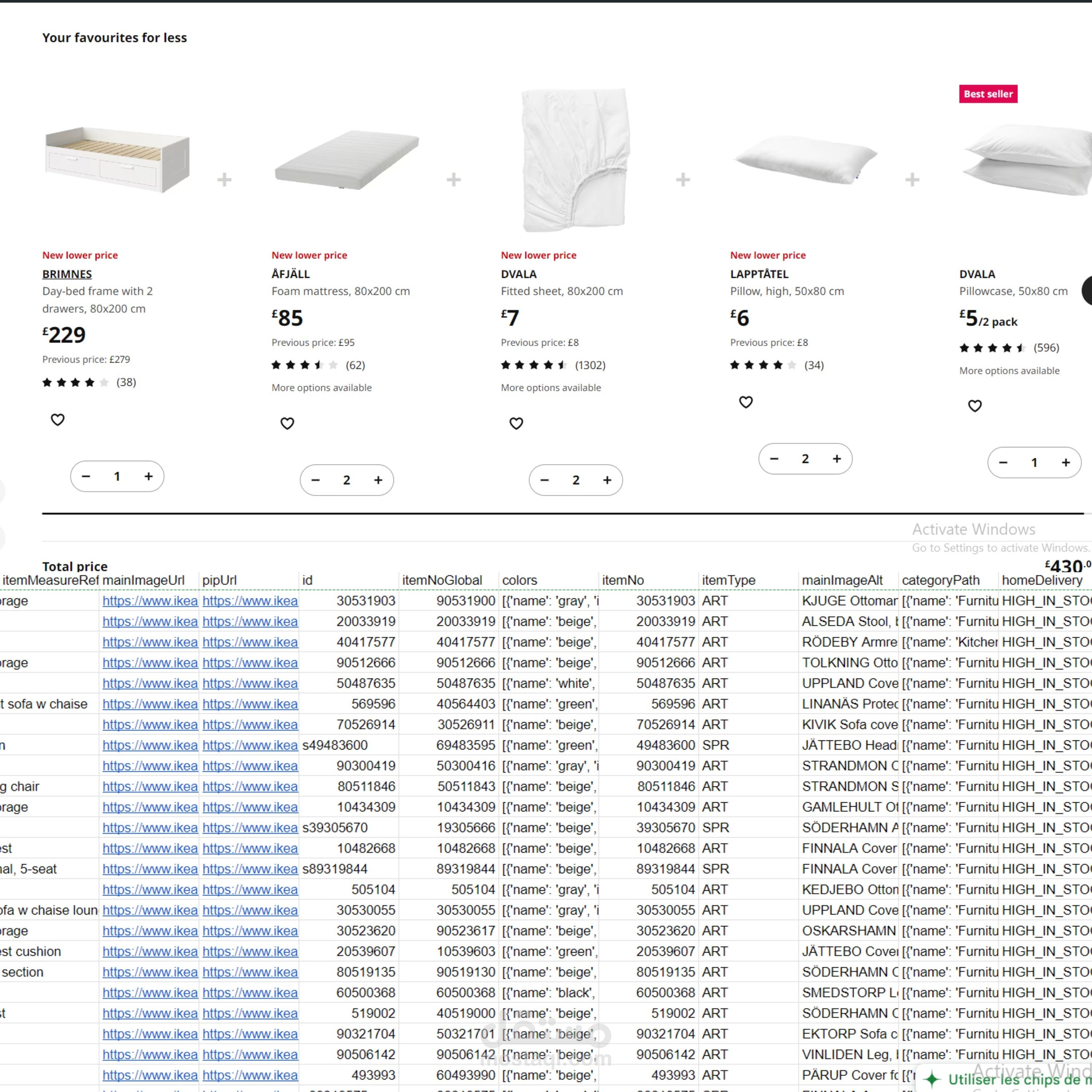The width and height of the screenshot is (1092, 1092).
Task: Select the 'itemNoGlobal' column header
Action: pos(449,580)
